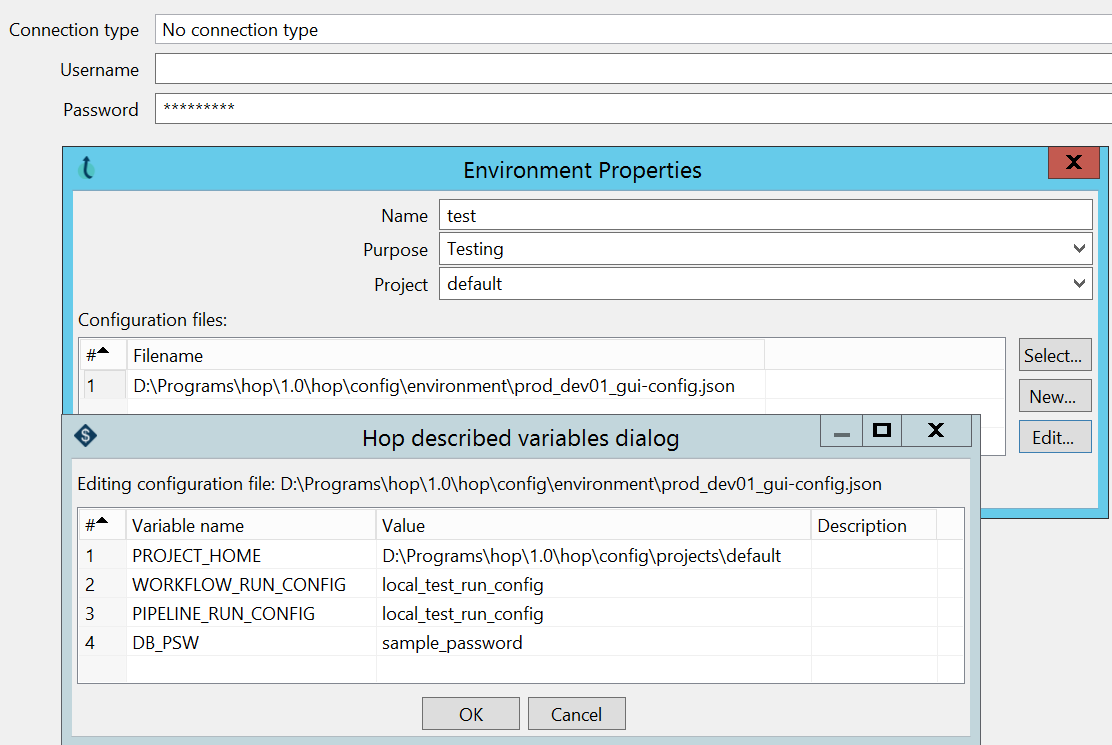
Task: Sort variables table by # column header
Action: (102, 525)
